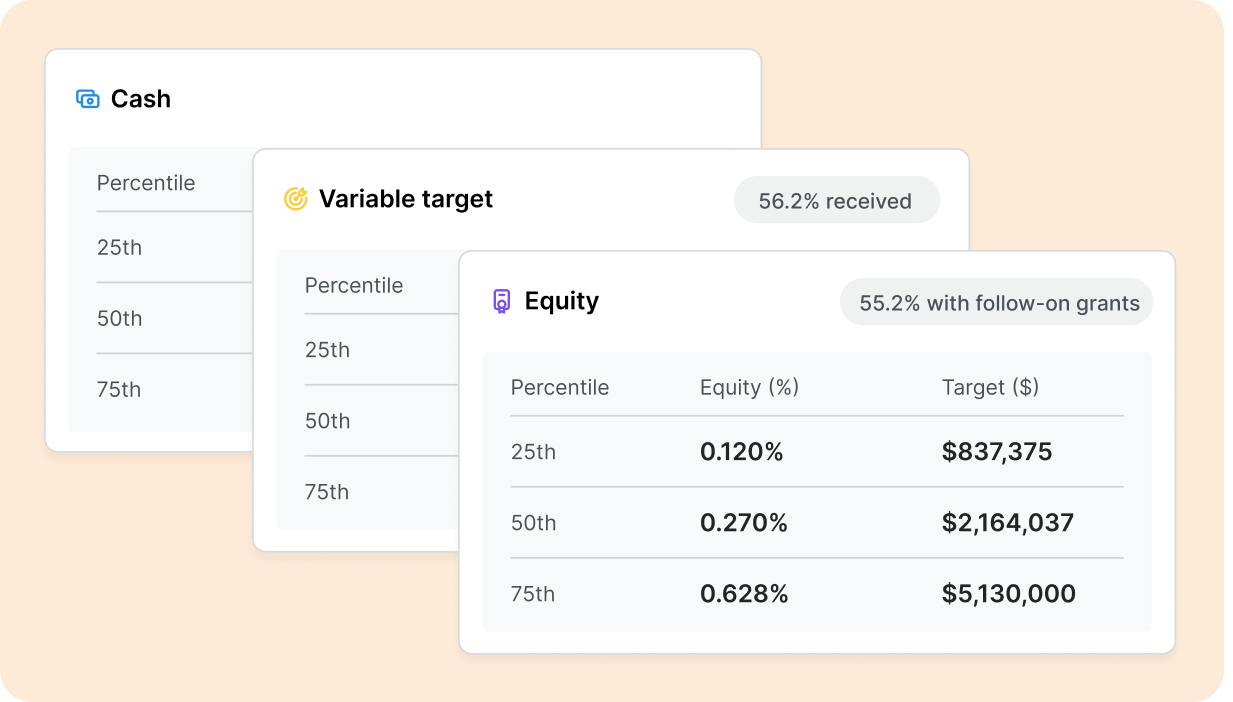Click the ribbon icon beside the Equity title

coord(500,301)
